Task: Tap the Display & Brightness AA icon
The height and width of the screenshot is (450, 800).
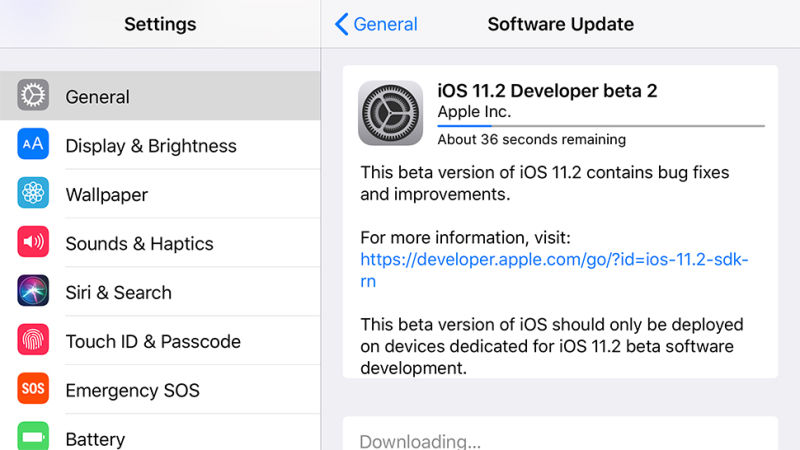Action: coord(33,144)
